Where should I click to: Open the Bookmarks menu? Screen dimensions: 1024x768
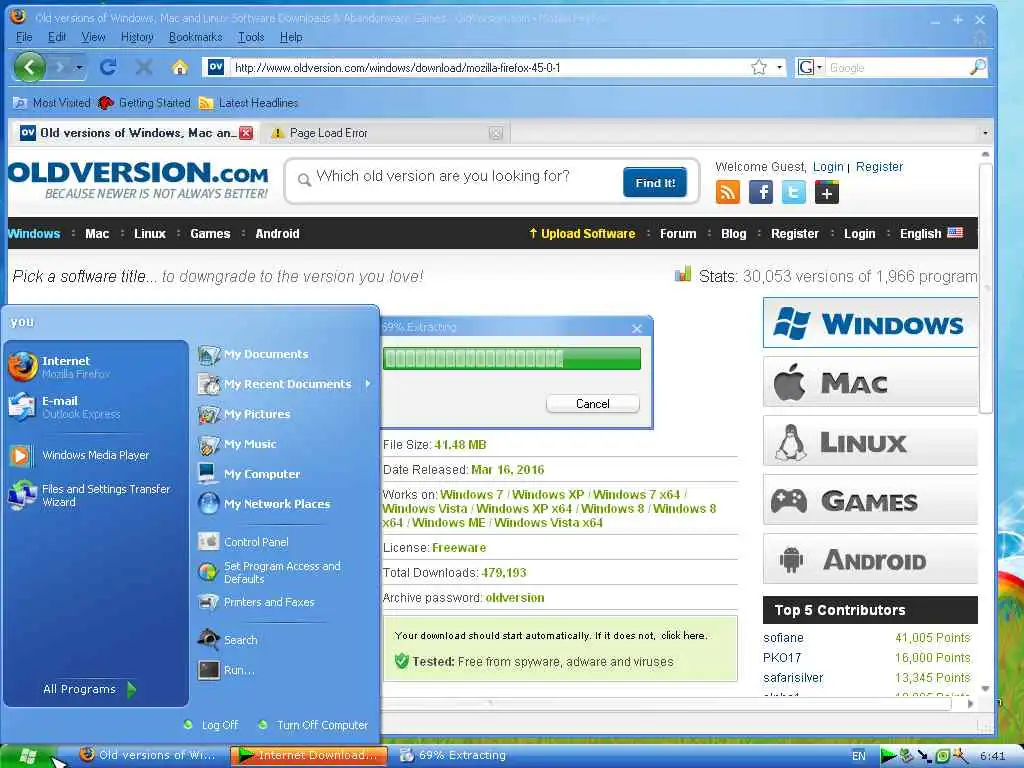(195, 37)
